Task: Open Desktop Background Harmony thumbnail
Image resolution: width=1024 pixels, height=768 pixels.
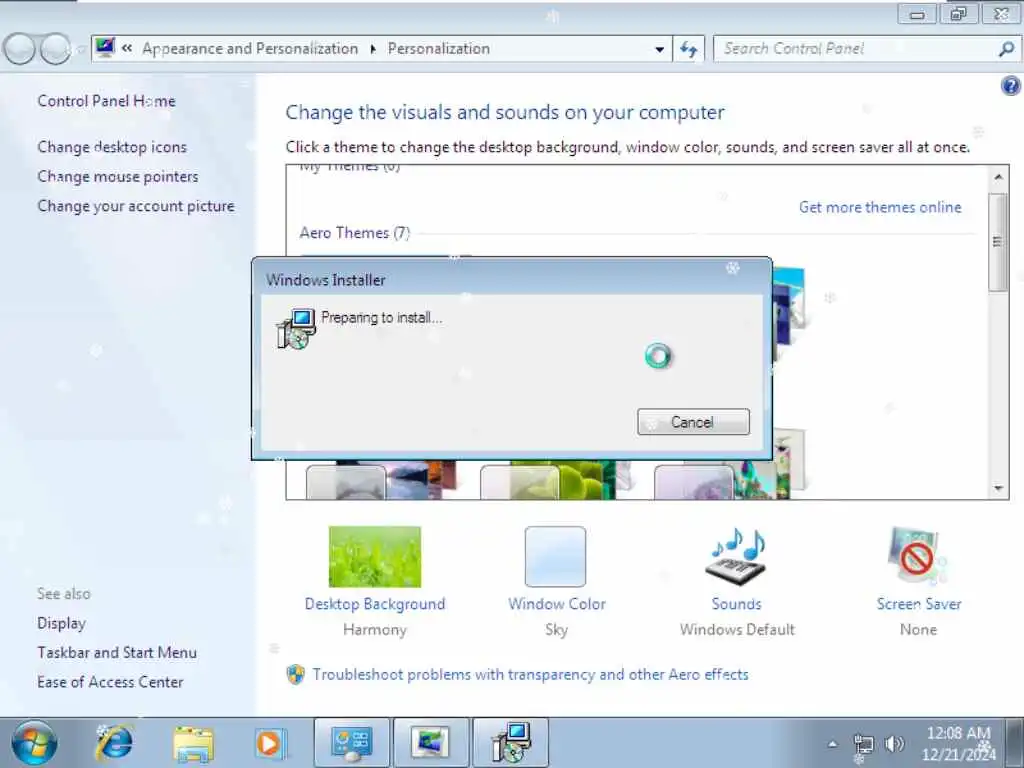Action: (x=375, y=556)
